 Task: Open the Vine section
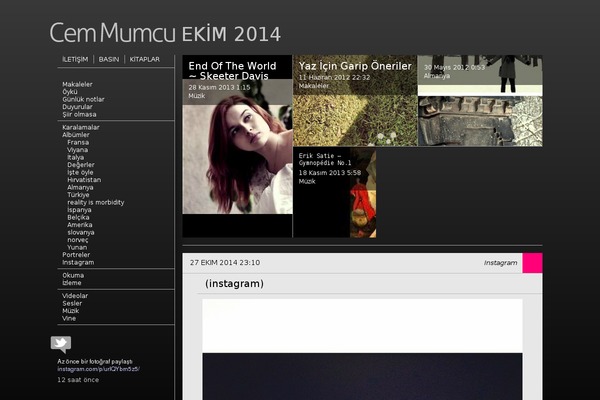(69, 318)
